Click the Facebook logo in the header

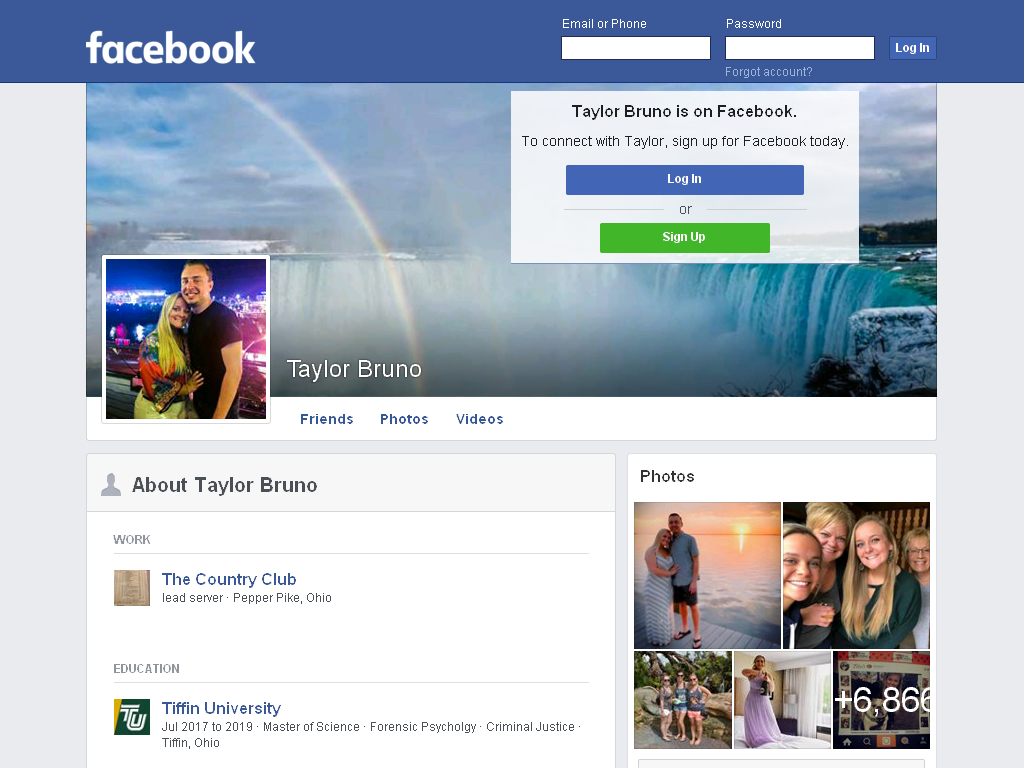(x=170, y=48)
